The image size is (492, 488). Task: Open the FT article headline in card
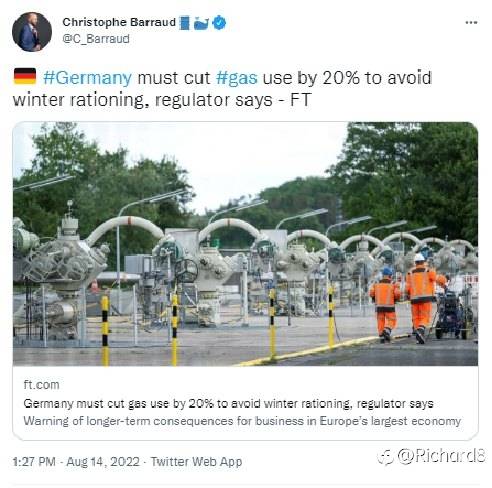click(228, 404)
